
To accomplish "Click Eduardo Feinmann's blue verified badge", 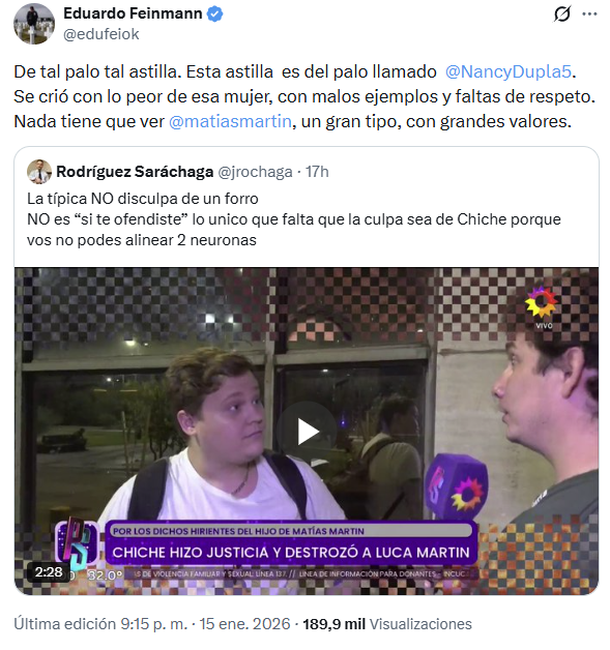I will point(215,14).
